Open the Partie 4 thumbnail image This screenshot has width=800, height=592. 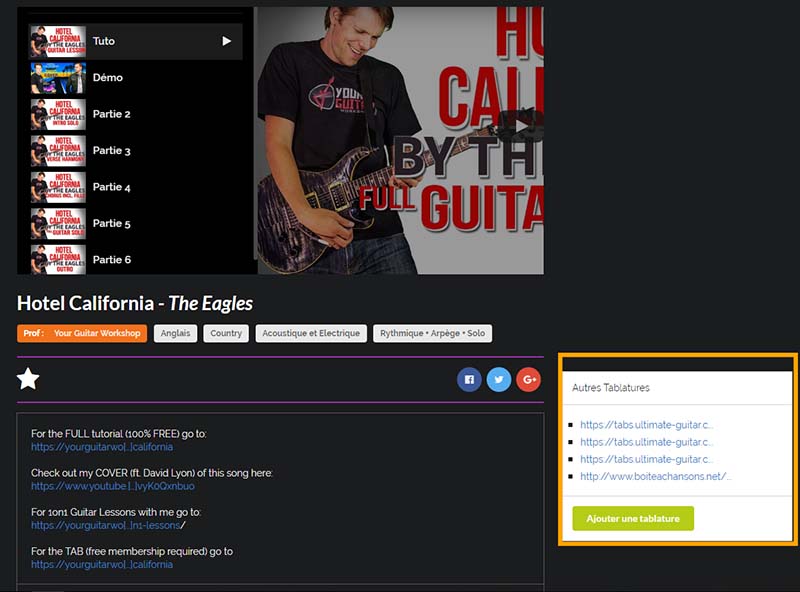[58, 187]
